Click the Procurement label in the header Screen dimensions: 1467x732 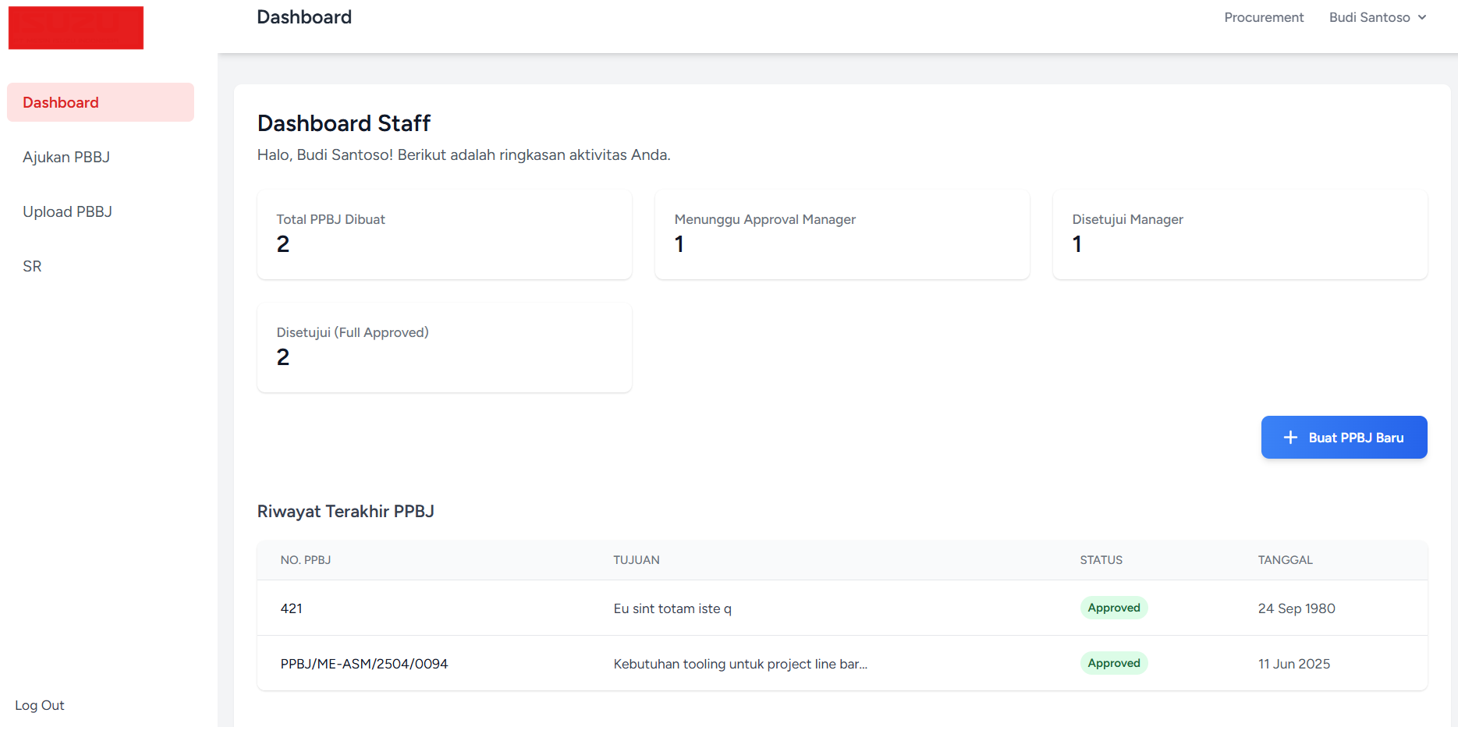click(1264, 17)
